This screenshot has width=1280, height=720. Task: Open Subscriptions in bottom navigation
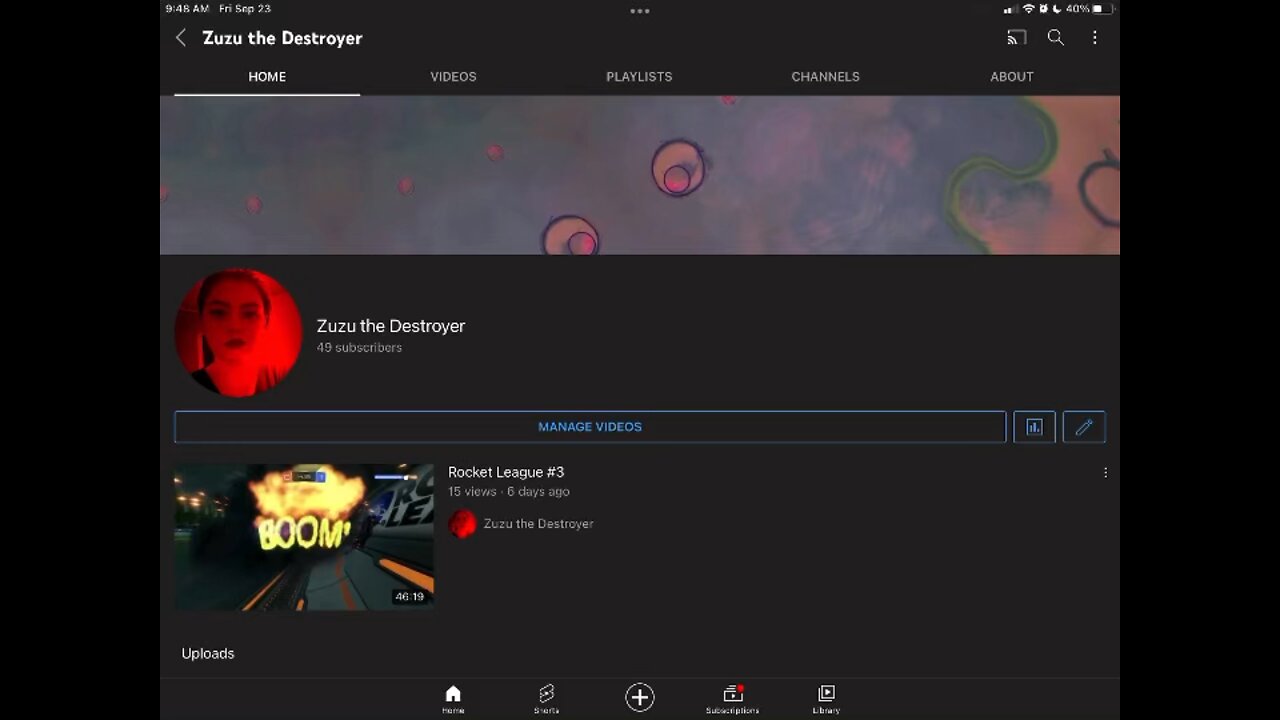click(x=732, y=699)
